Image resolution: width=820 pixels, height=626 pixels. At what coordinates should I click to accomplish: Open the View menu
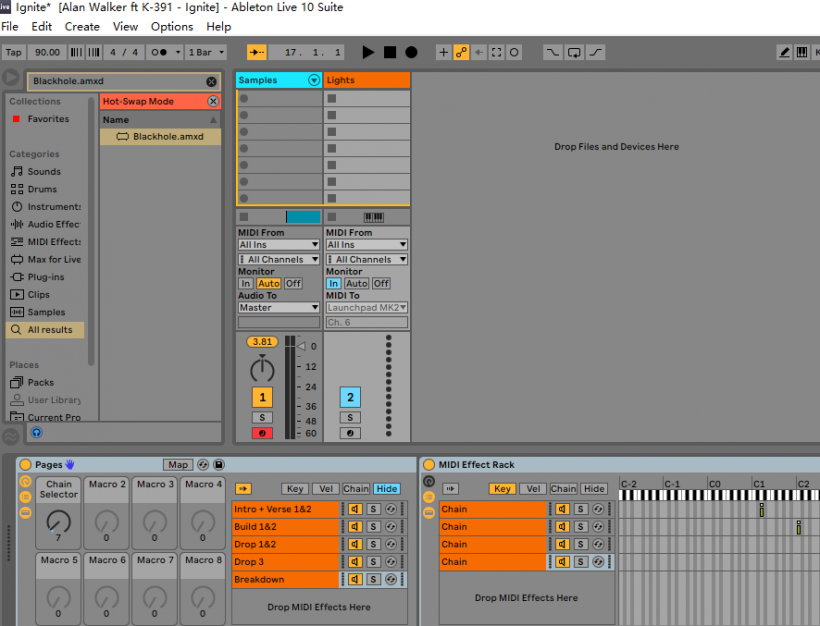click(x=125, y=27)
